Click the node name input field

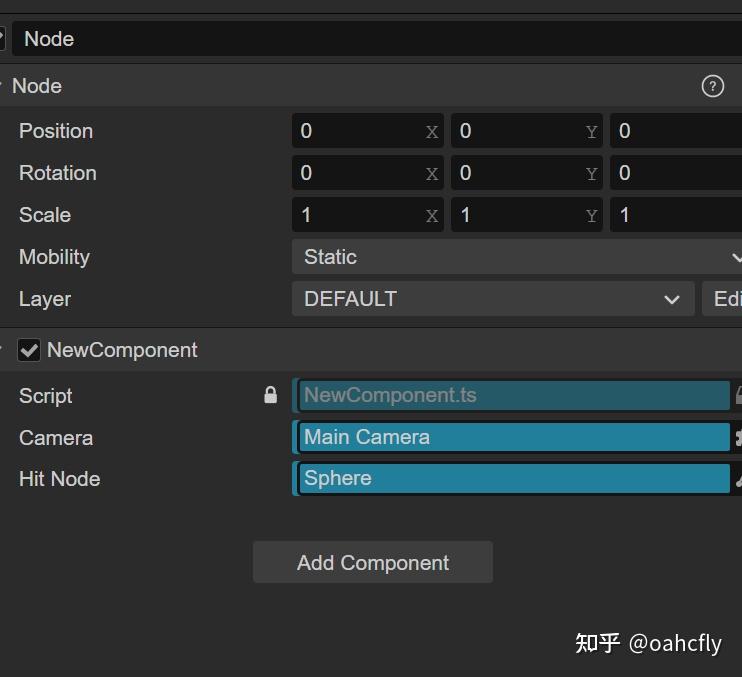[x=376, y=39]
